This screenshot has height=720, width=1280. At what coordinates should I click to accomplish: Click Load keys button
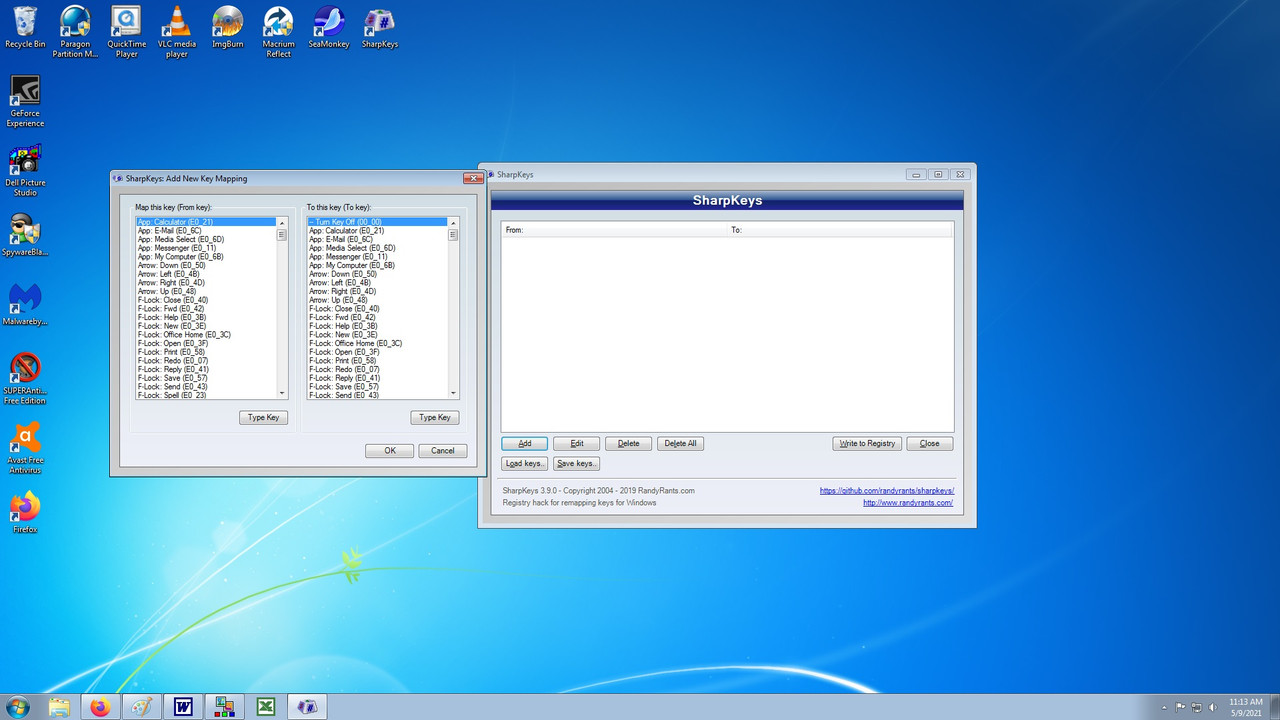[525, 464]
